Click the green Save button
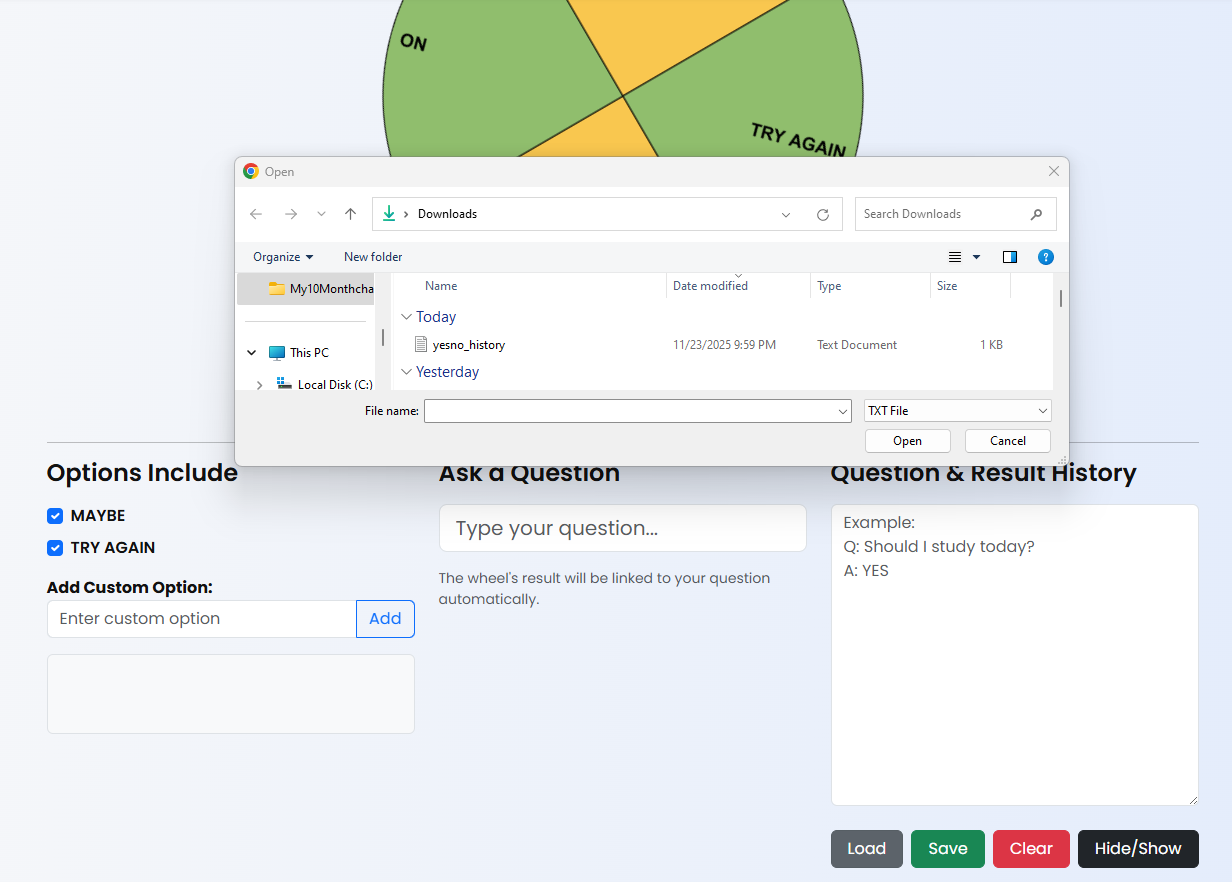The height and width of the screenshot is (882, 1232). pyautogui.click(x=947, y=849)
